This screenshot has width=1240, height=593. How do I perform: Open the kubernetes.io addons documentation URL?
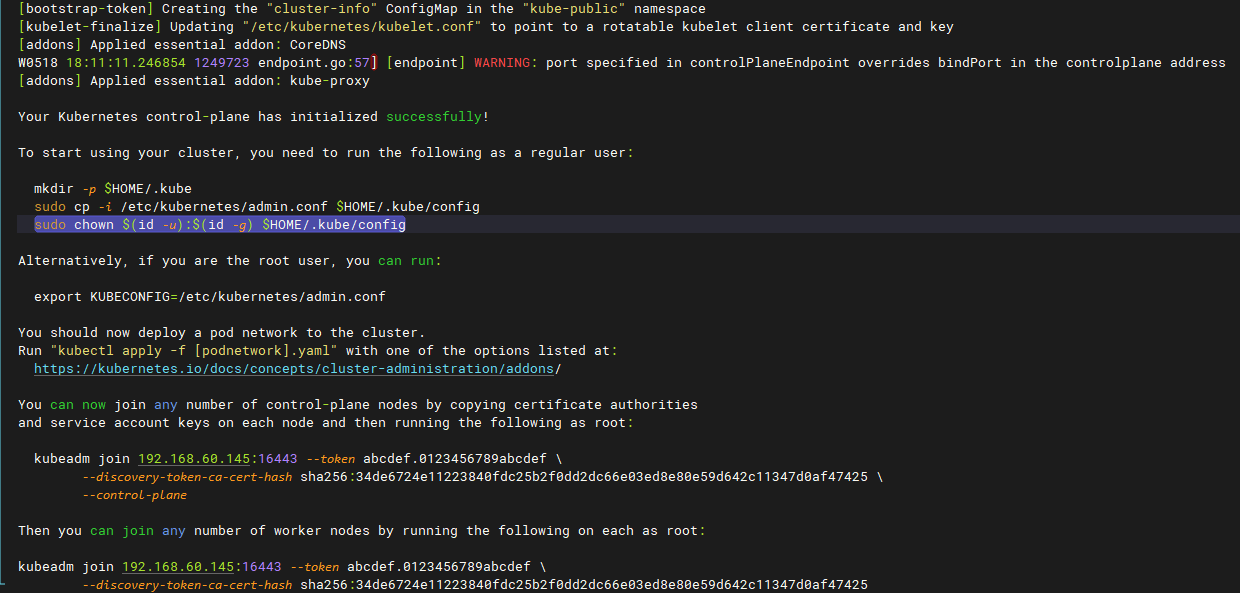pos(298,369)
